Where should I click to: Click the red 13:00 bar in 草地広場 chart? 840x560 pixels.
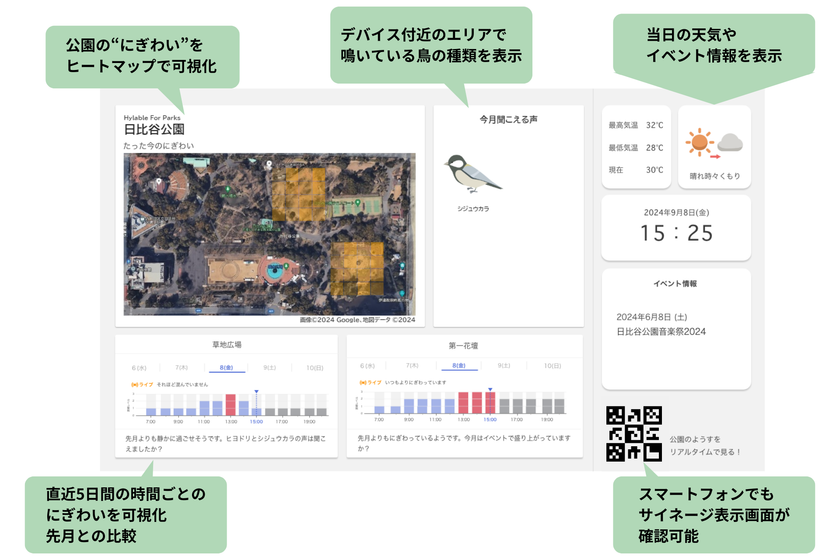tap(230, 405)
